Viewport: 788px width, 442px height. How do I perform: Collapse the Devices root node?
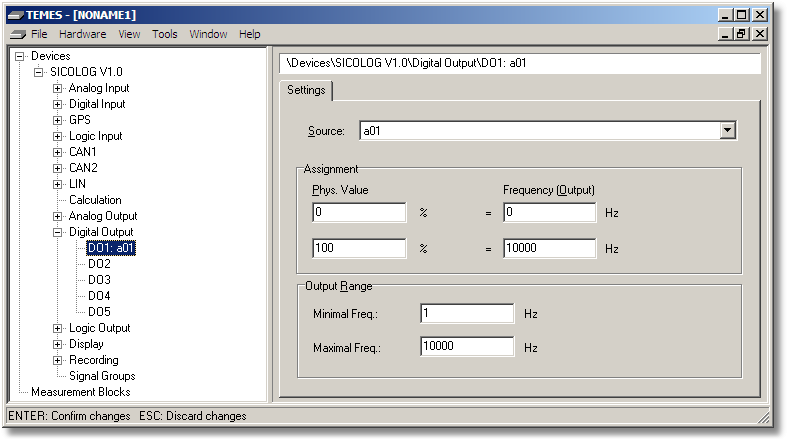(x=20, y=56)
